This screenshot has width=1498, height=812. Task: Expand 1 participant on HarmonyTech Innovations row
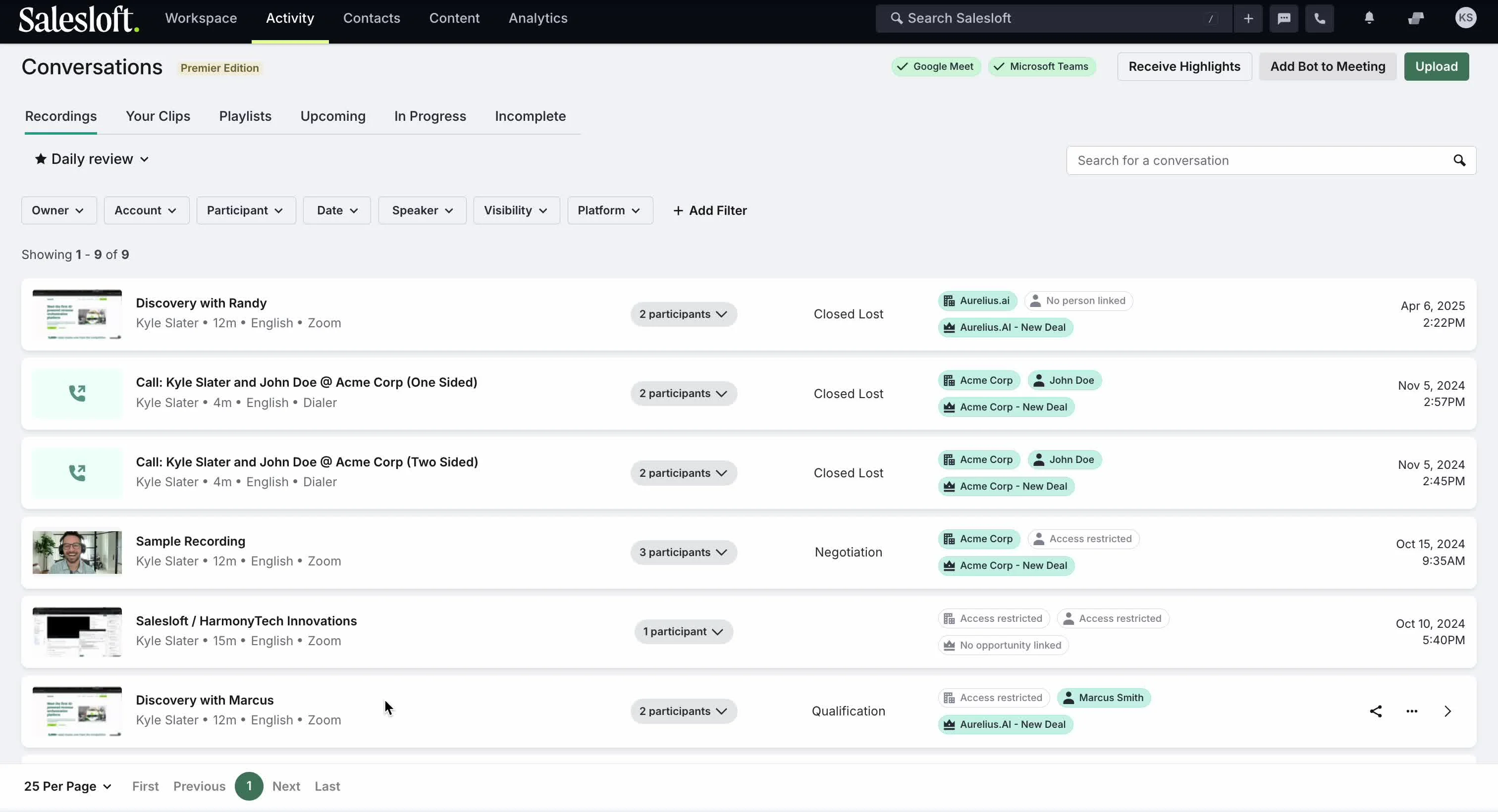pos(683,631)
